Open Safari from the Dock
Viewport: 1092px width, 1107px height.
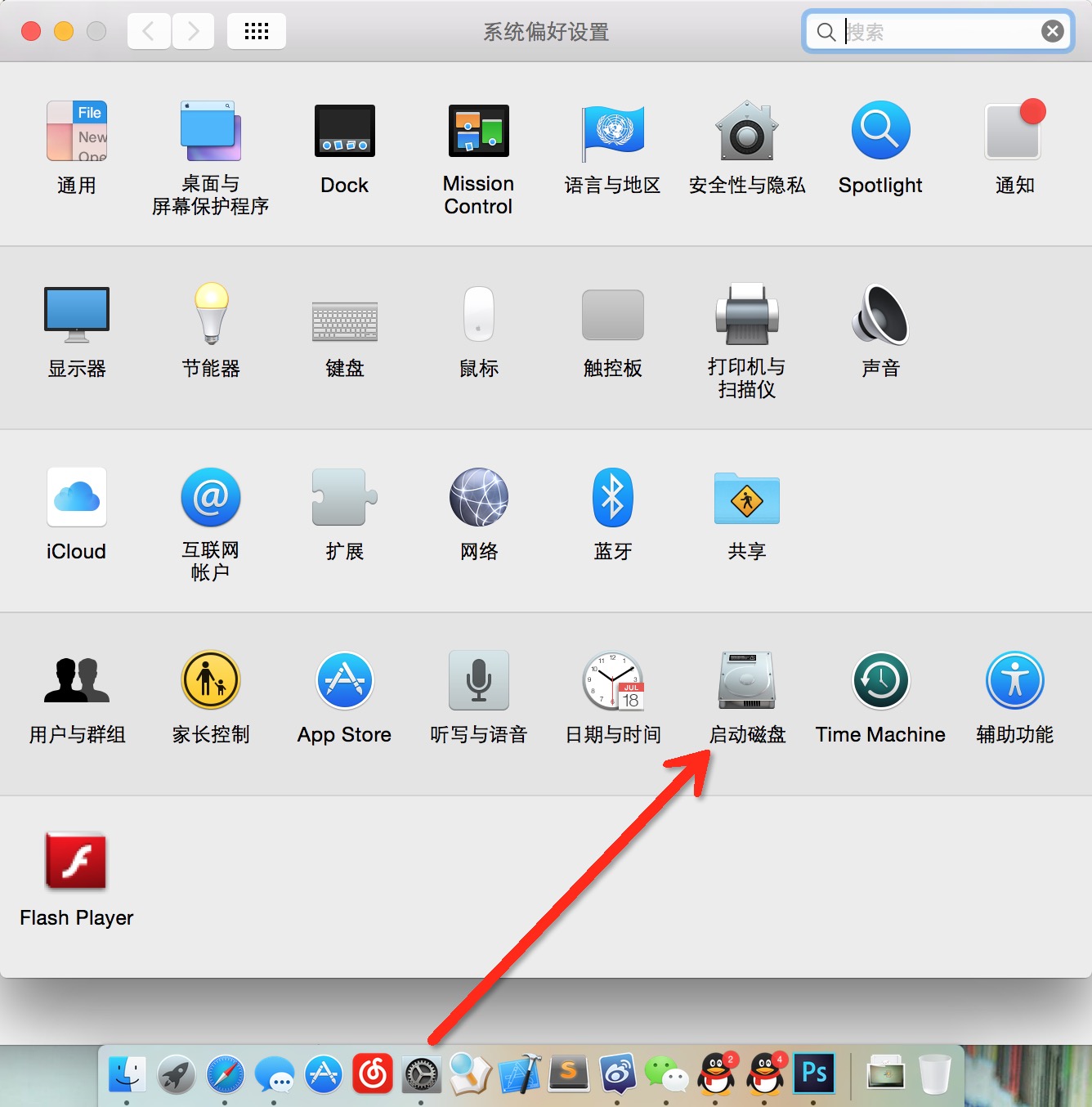coord(226,1074)
